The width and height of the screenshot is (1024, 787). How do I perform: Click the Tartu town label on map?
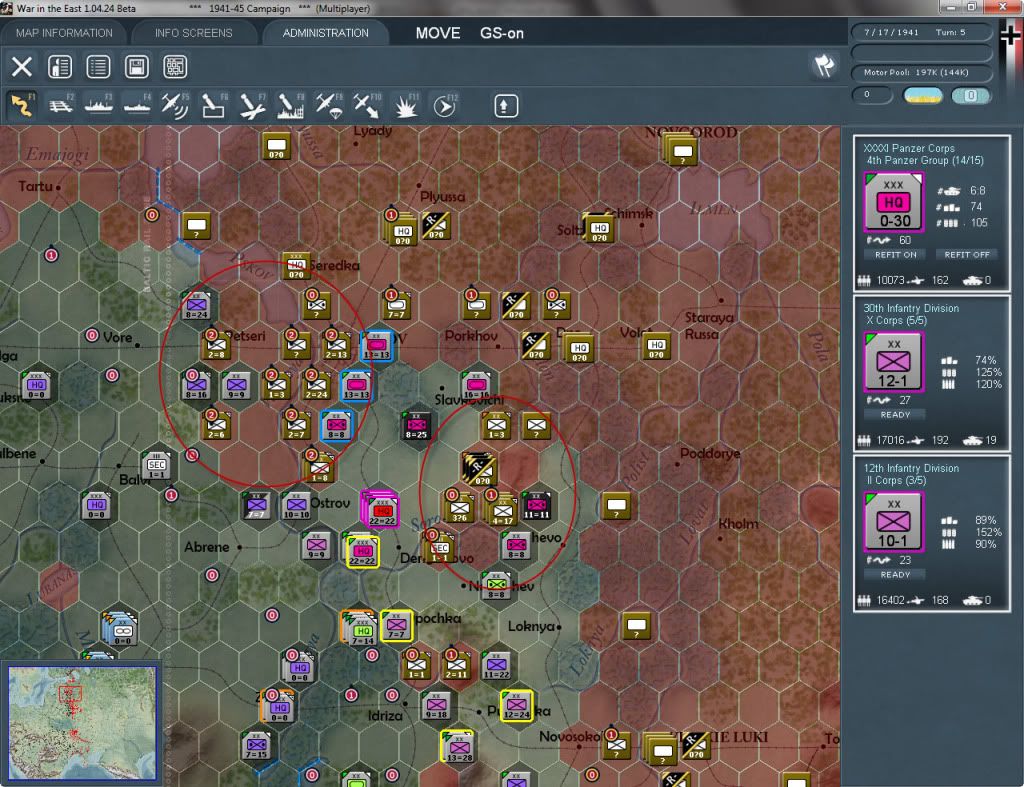point(35,186)
